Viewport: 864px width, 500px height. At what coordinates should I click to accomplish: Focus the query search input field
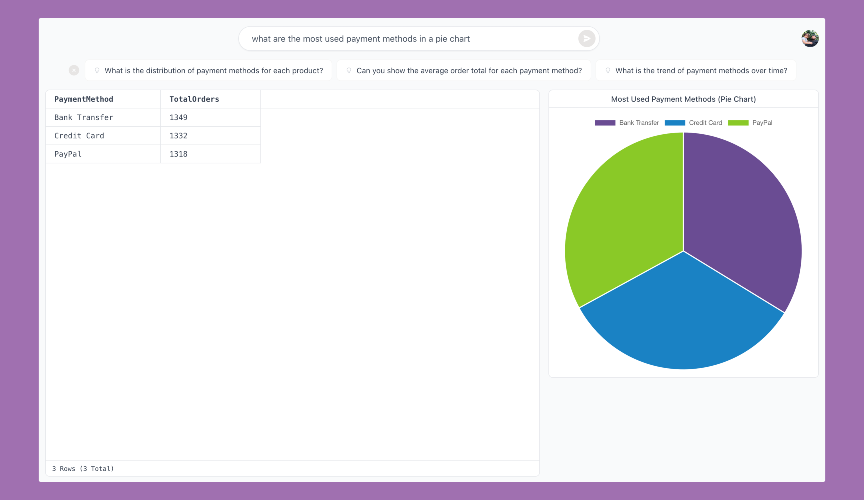pyautogui.click(x=411, y=39)
